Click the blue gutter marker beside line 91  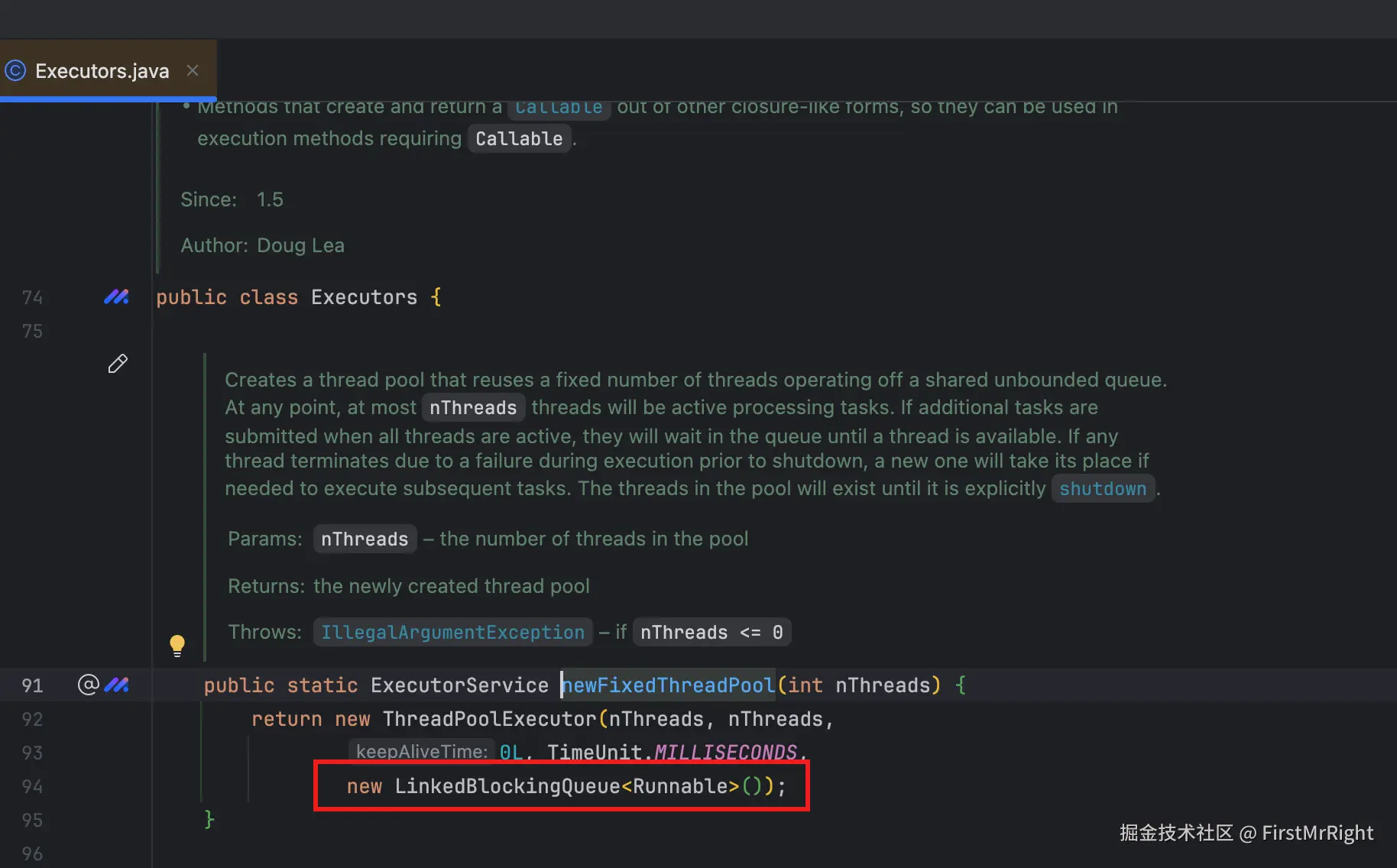click(x=117, y=685)
